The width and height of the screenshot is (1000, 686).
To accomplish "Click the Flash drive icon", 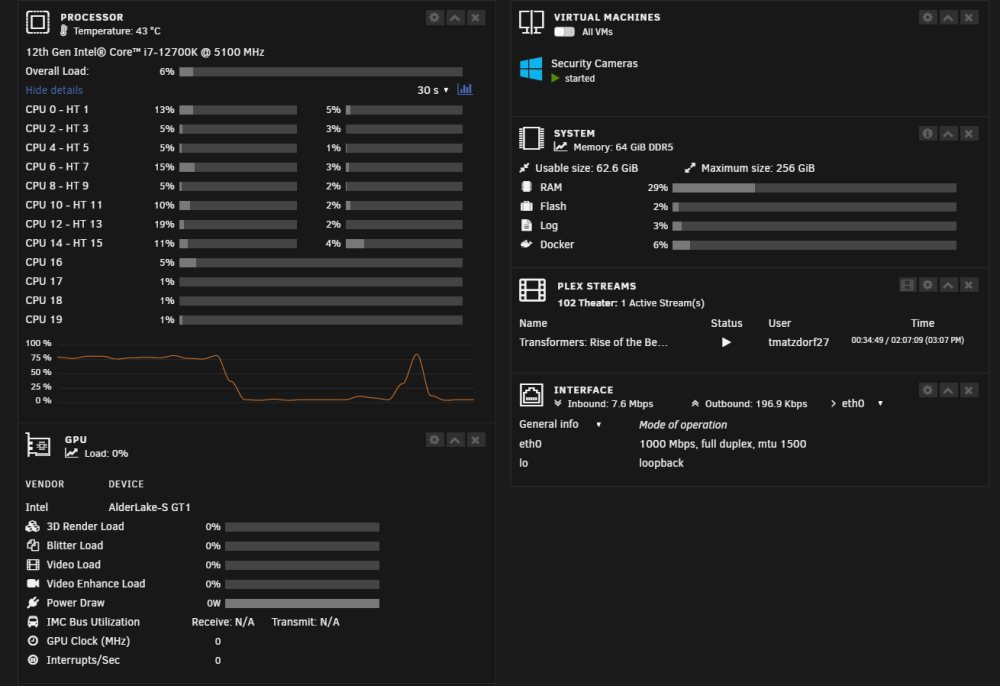I will click(526, 206).
